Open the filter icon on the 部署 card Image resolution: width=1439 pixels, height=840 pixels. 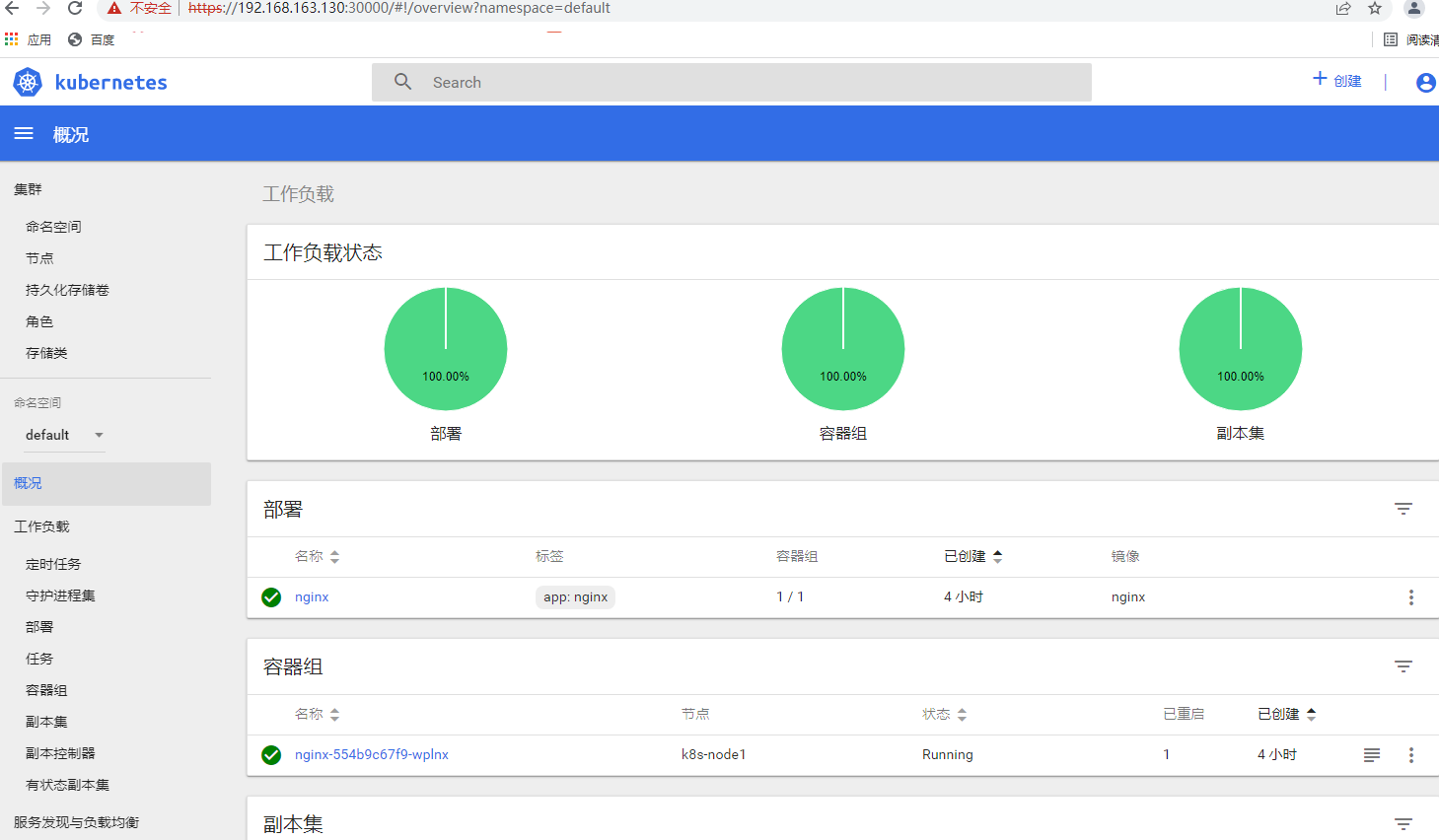click(x=1403, y=509)
